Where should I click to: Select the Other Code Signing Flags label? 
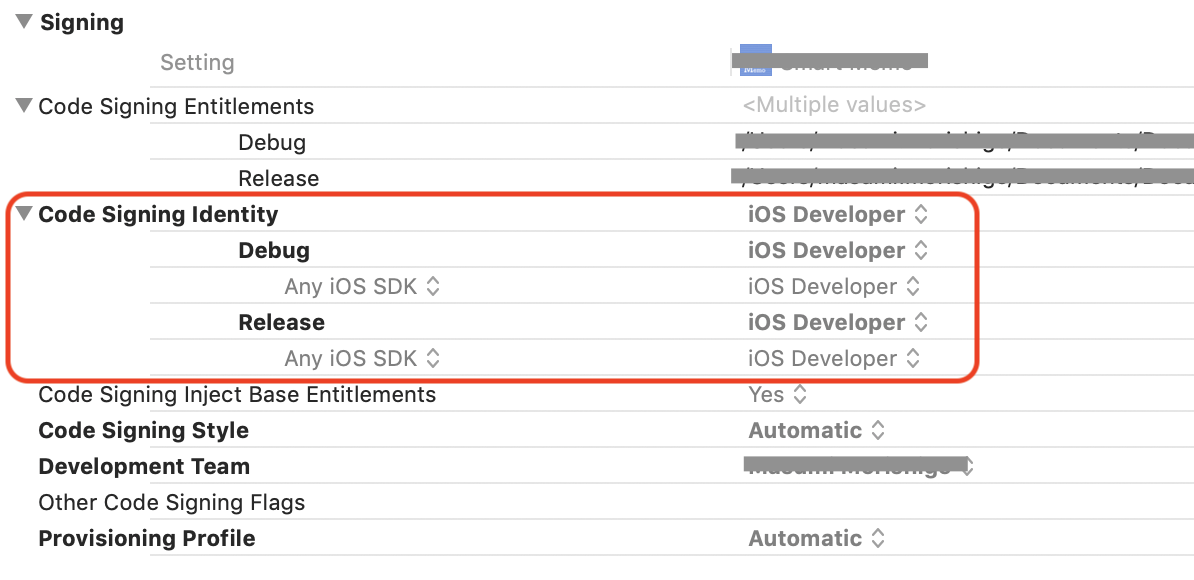(171, 502)
